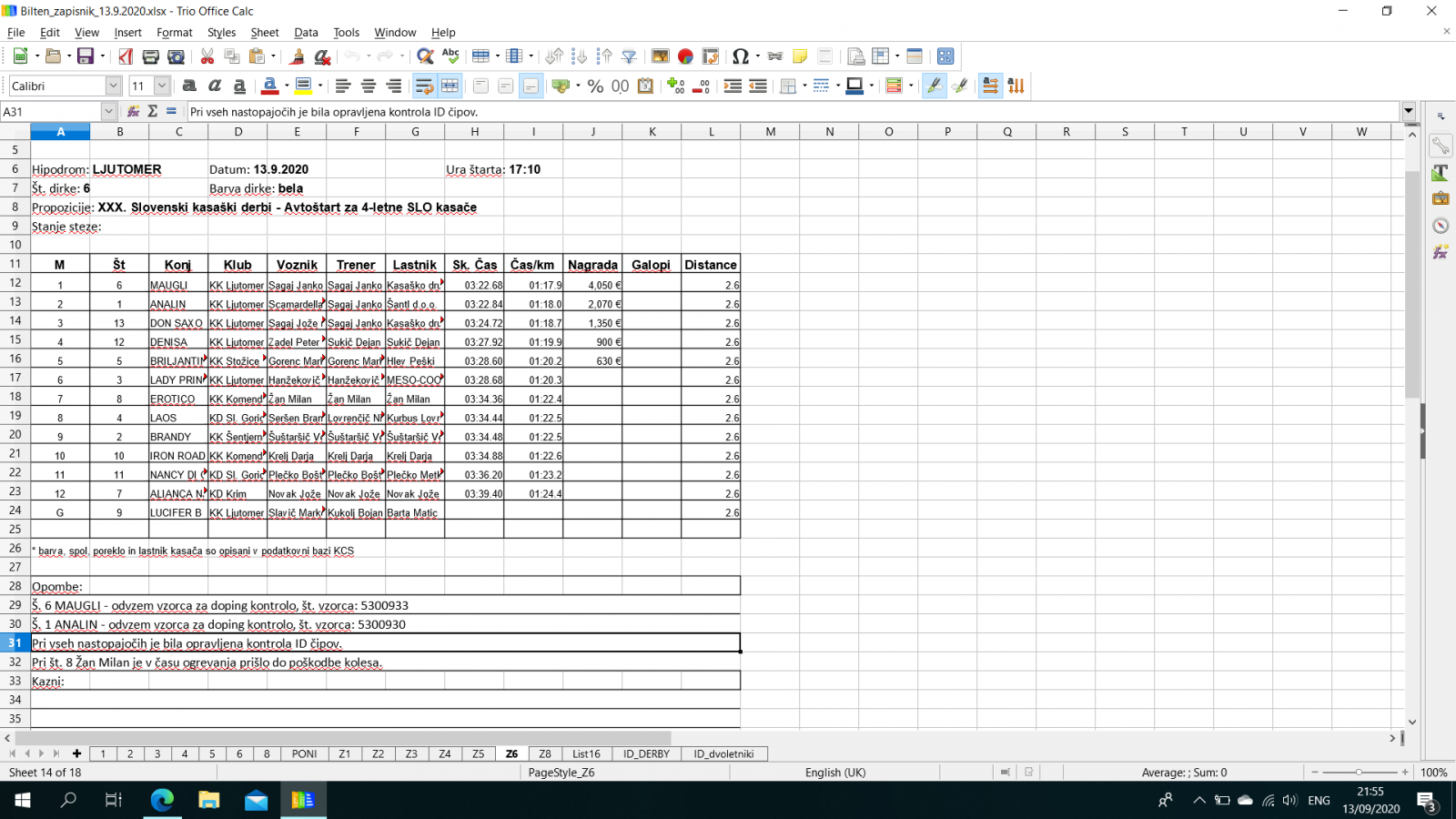The image size is (1456, 819).
Task: Click the add new sheet plus button
Action: click(77, 753)
